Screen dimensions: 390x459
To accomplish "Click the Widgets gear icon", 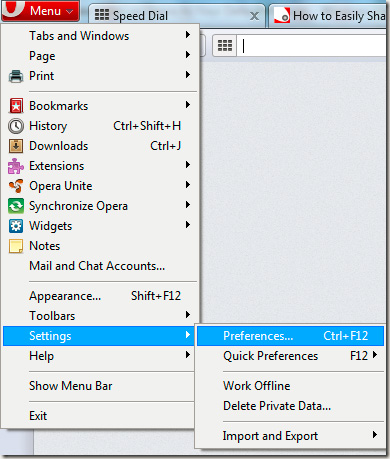I will tap(16, 226).
